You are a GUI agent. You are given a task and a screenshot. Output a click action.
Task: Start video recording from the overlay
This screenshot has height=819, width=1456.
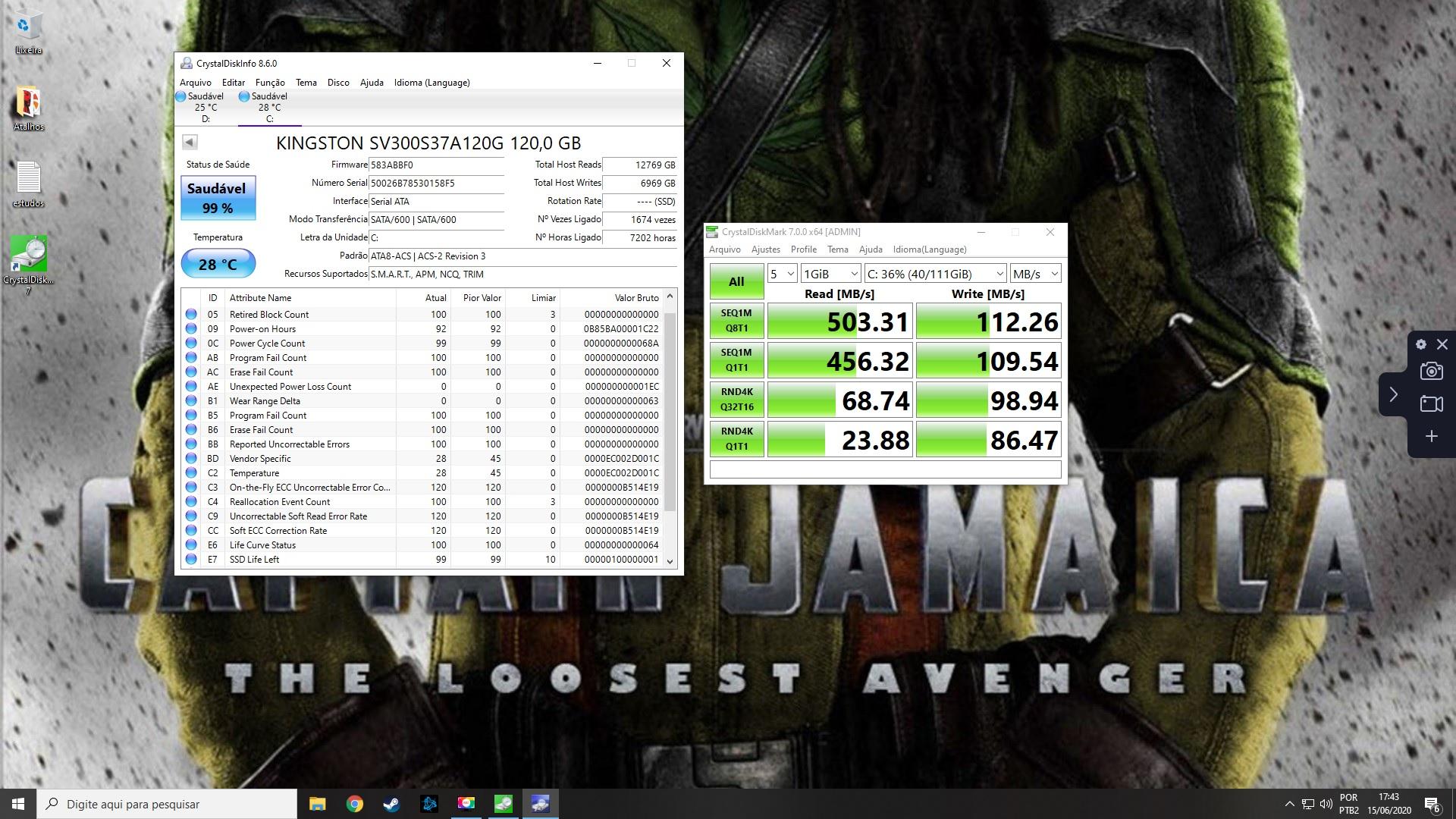pyautogui.click(x=1431, y=403)
